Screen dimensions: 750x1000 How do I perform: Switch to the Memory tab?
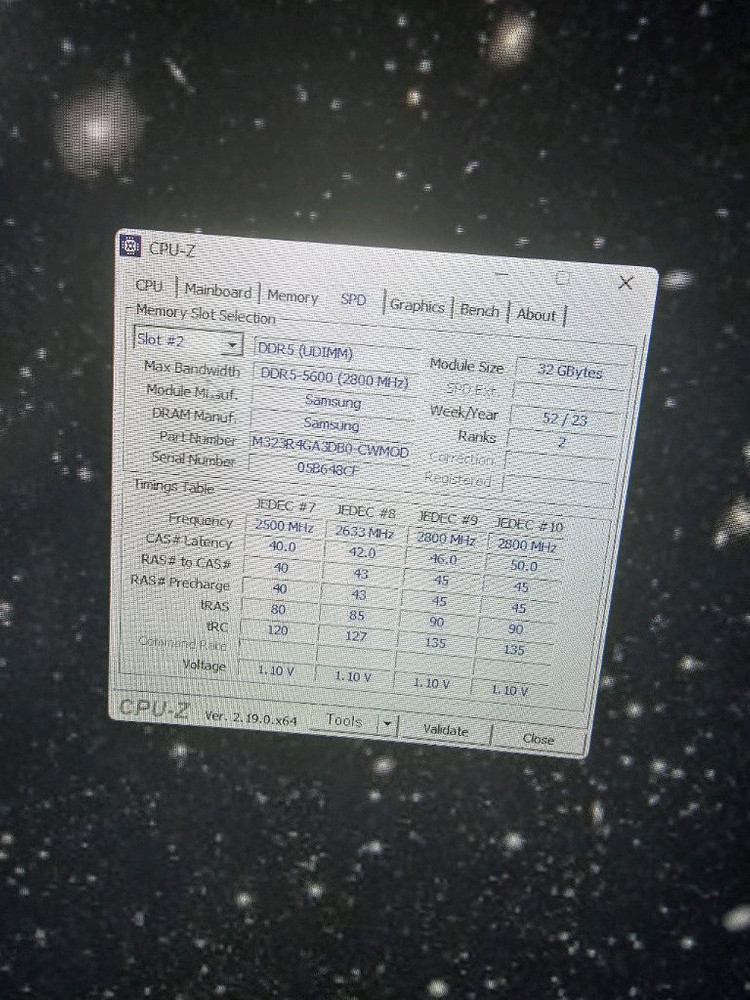point(292,297)
